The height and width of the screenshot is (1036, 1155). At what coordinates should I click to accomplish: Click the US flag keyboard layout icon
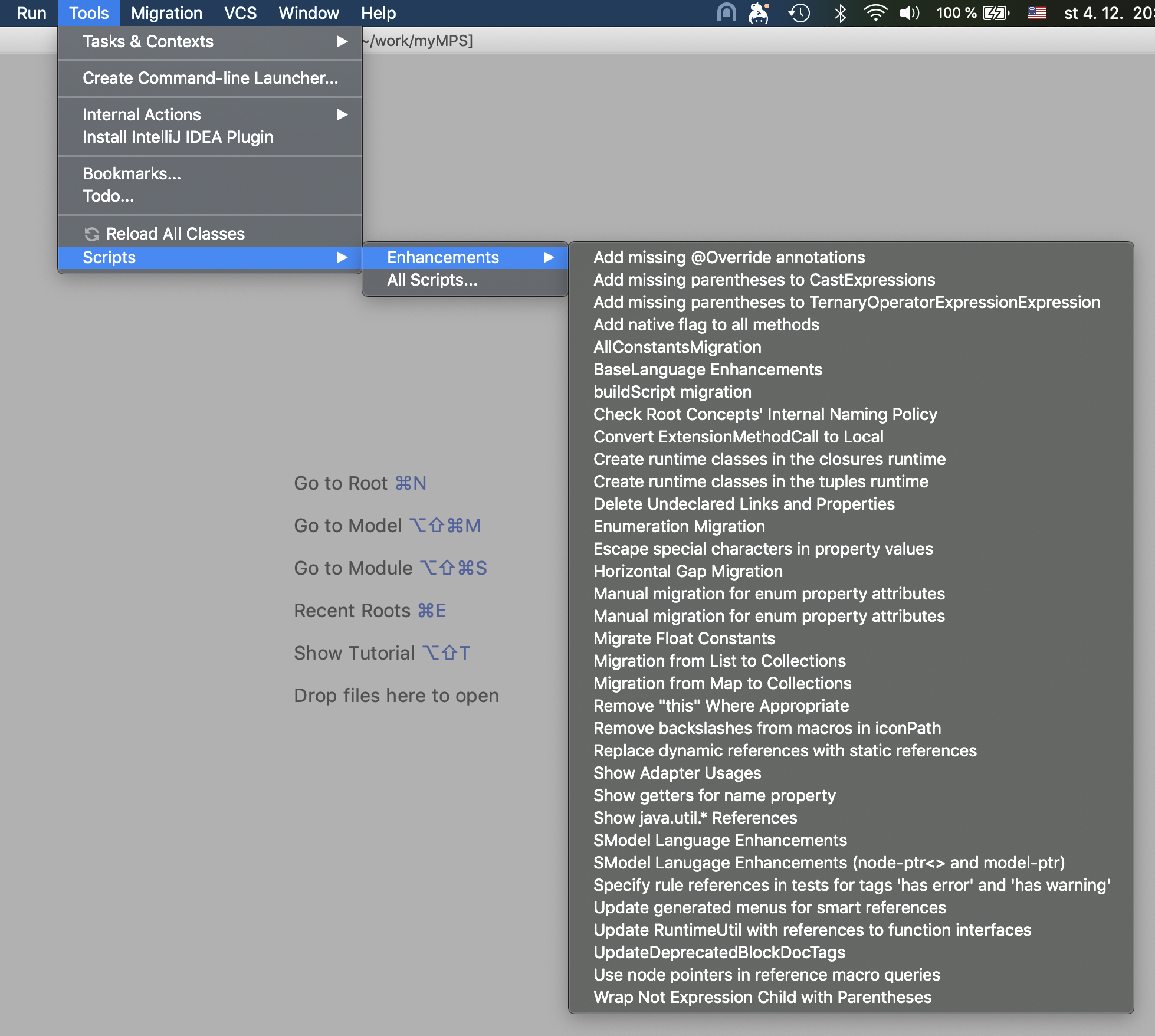coord(1036,12)
